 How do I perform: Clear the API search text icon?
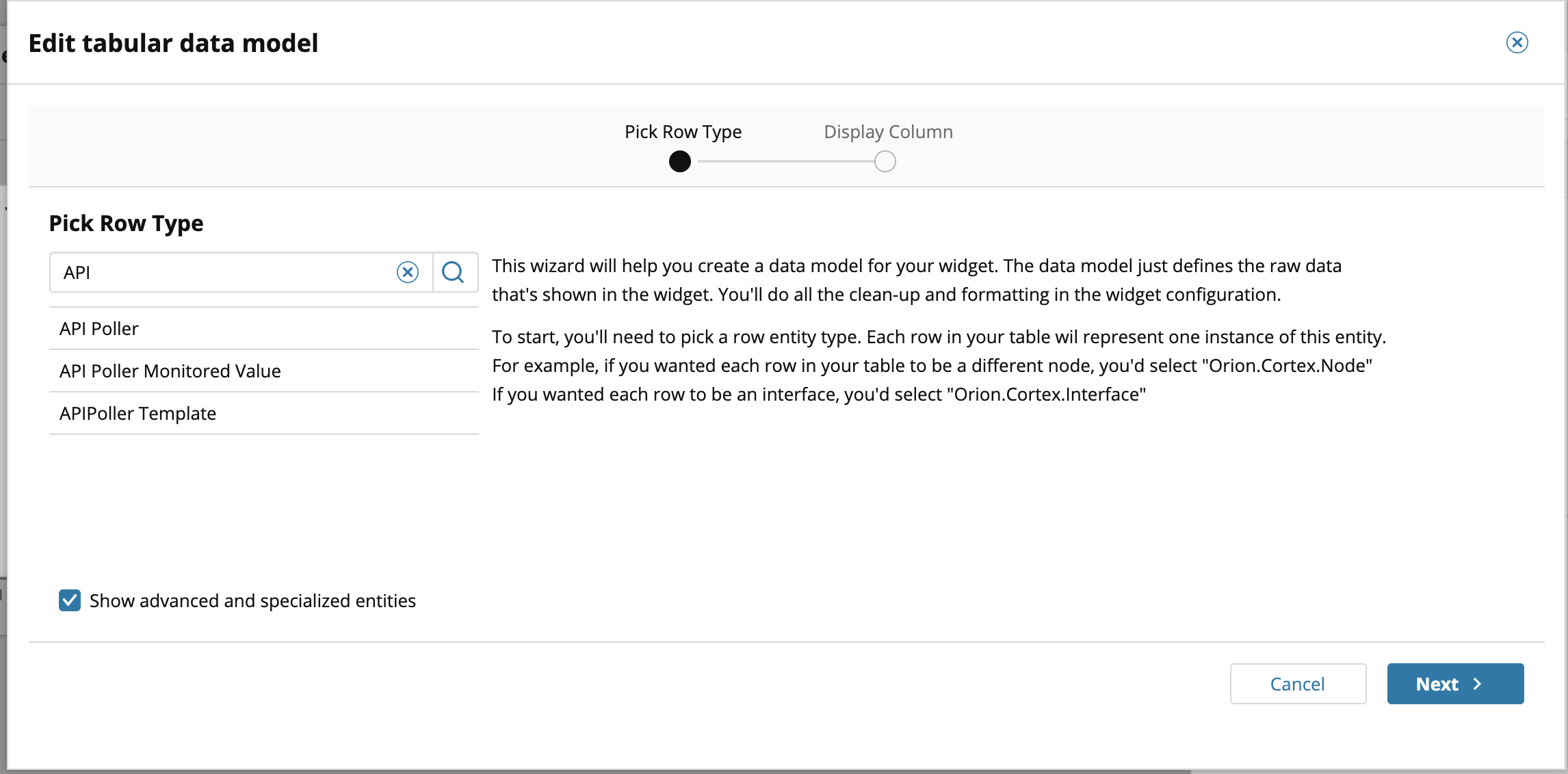coord(408,272)
